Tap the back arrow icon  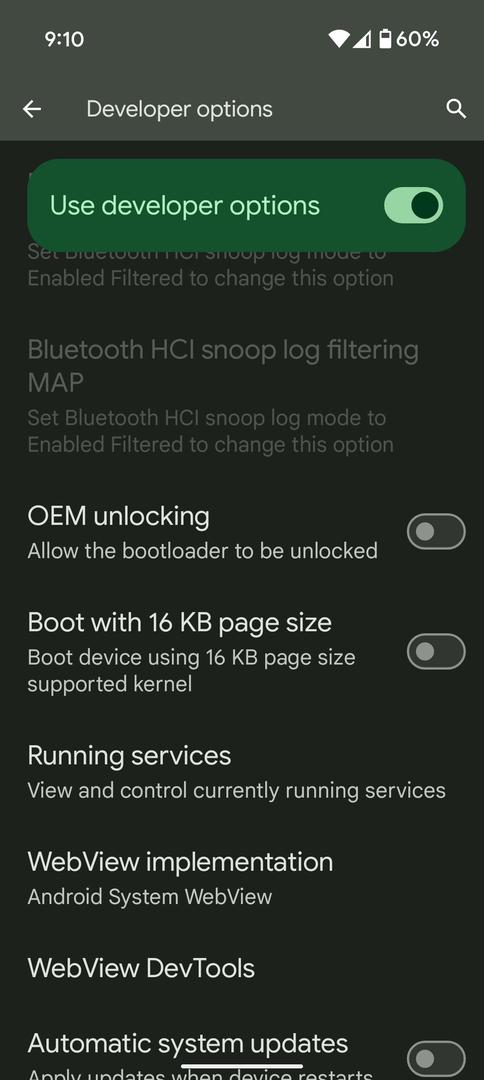(32, 109)
